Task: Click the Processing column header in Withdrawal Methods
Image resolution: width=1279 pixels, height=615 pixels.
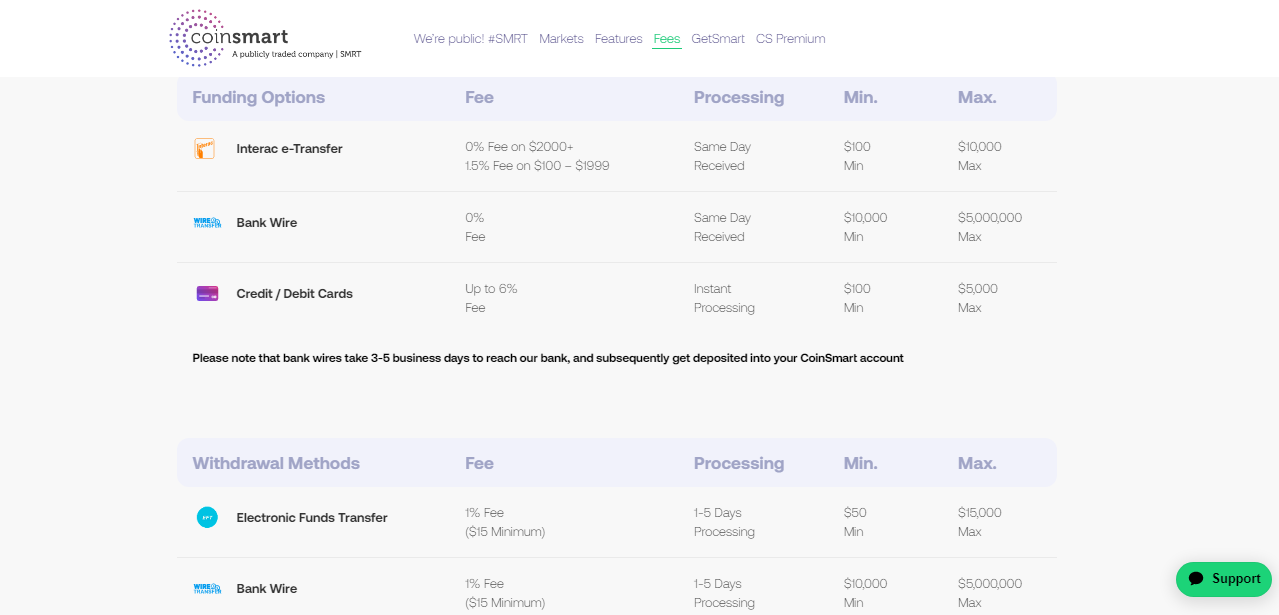Action: click(739, 464)
